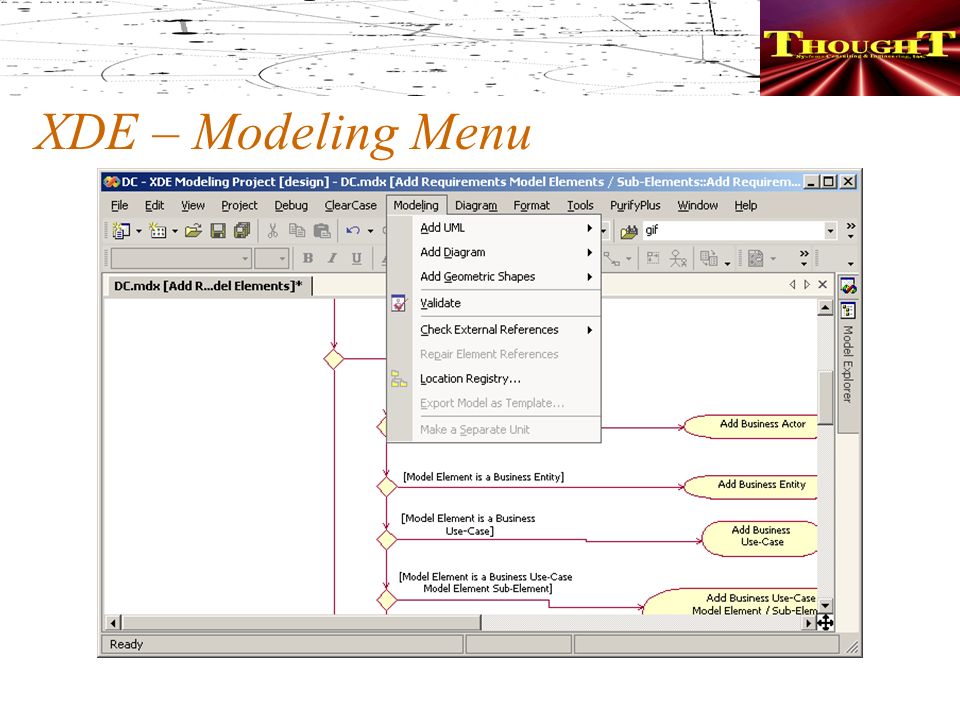Click the Validate menu icon
This screenshot has width=960, height=720.
(399, 303)
